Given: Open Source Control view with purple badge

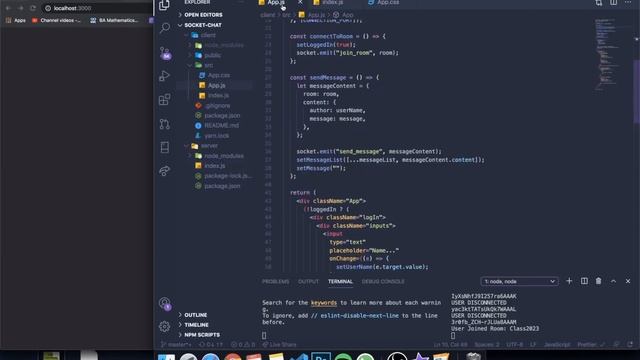Looking at the screenshot, I should pos(165,53).
